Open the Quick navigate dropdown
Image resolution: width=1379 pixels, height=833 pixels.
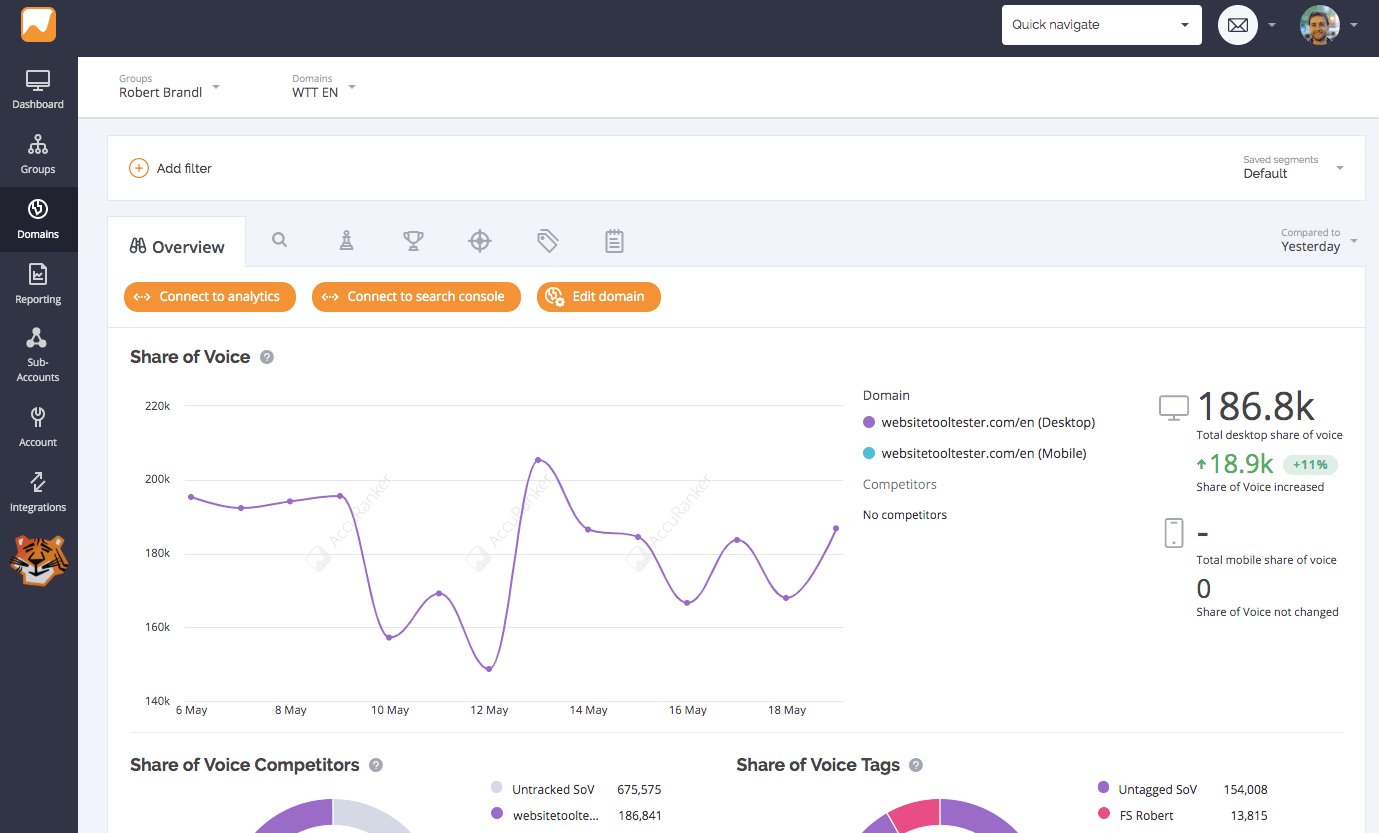click(1102, 25)
